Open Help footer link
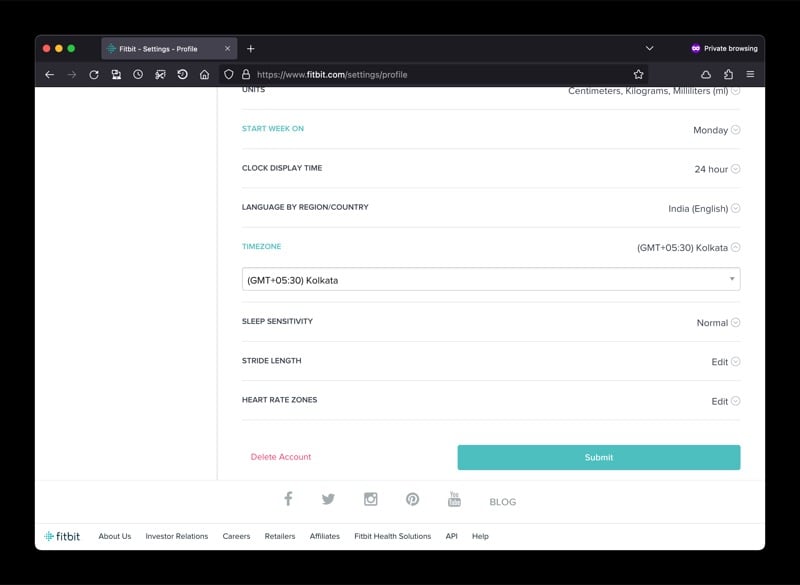800x585 pixels. pos(480,536)
